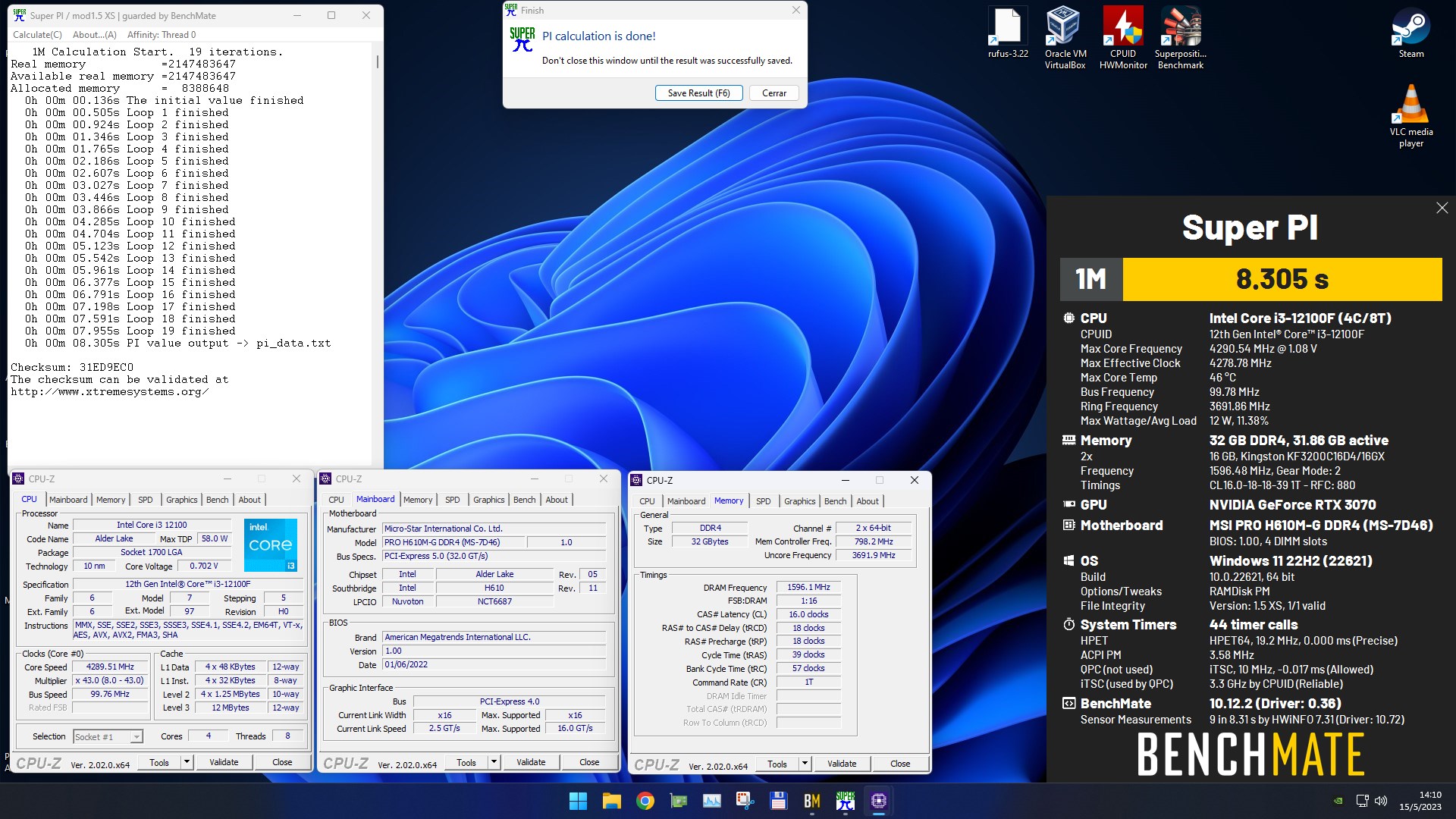Click the NVIDIA tray icon
1456x819 pixels.
[x=1338, y=801]
